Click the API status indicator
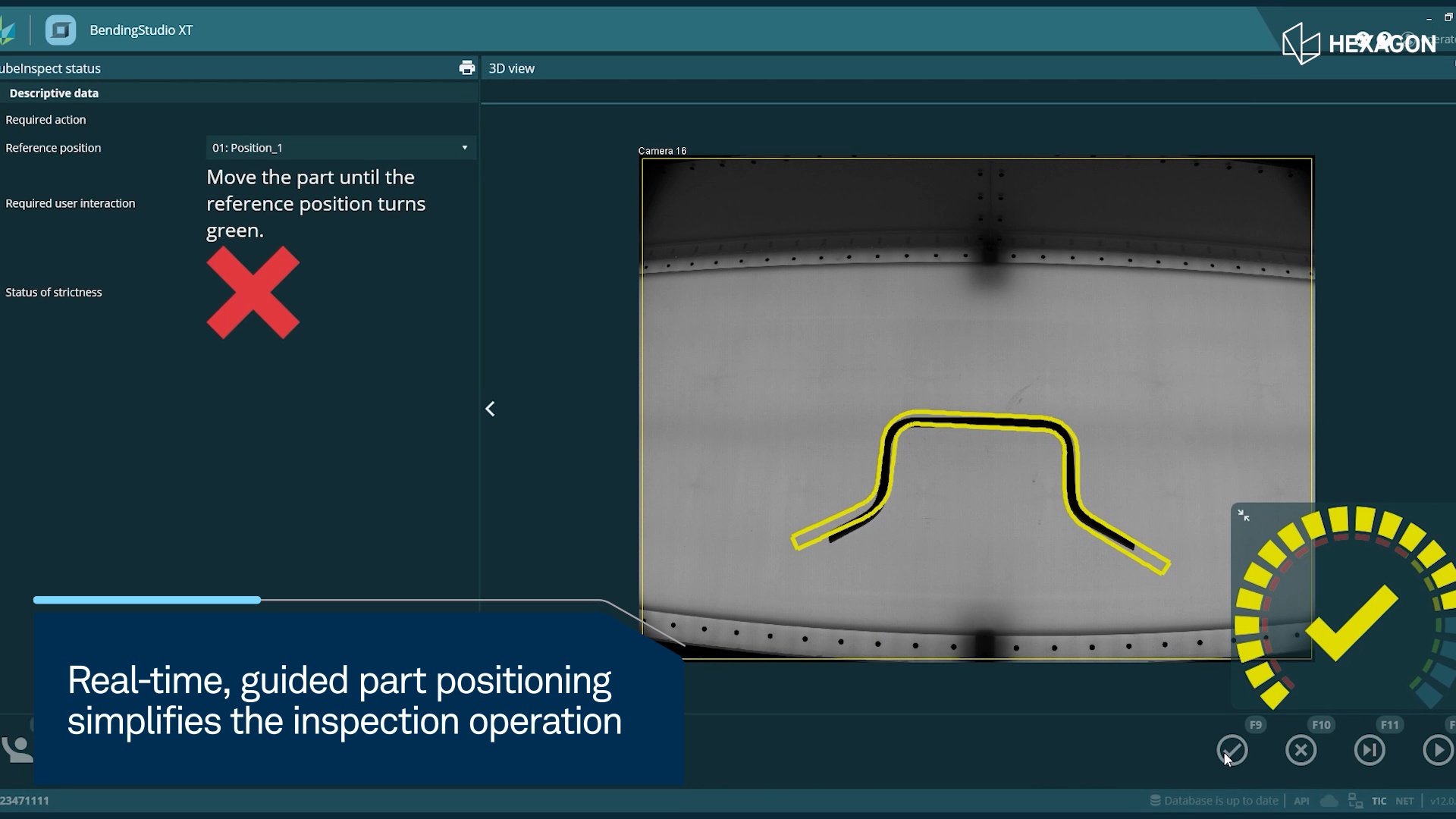The image size is (1456, 819). tap(1301, 801)
